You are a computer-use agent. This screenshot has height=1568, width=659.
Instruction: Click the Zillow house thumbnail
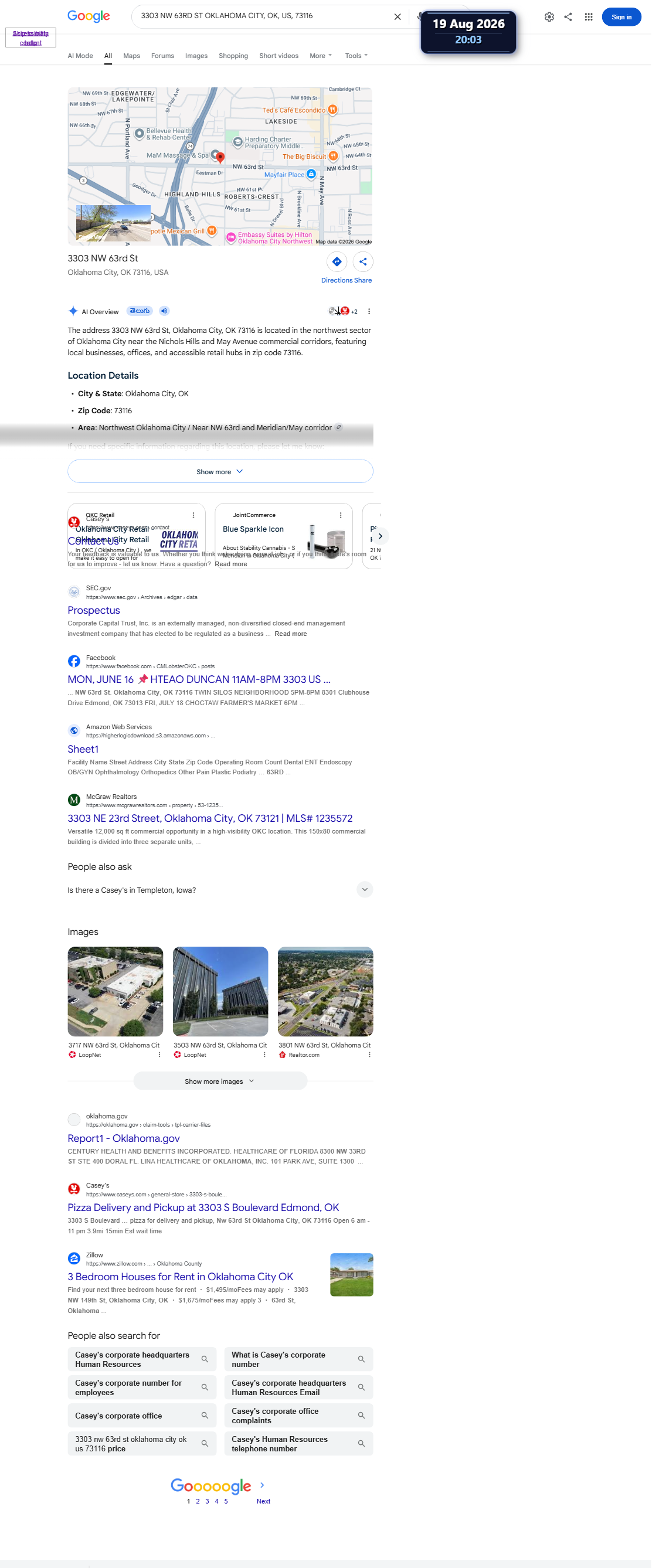click(x=352, y=1274)
